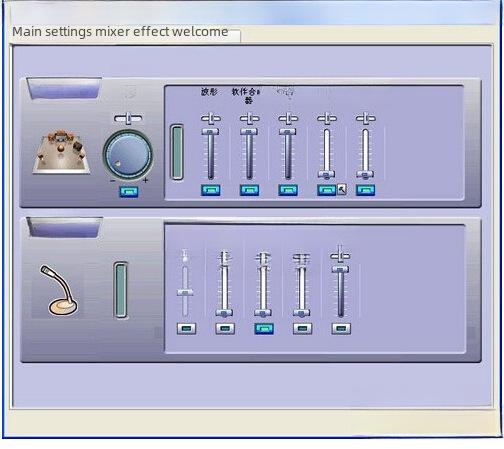The width and height of the screenshot is (504, 449).
Task: Click the main volume knob
Action: pyautogui.click(x=128, y=155)
